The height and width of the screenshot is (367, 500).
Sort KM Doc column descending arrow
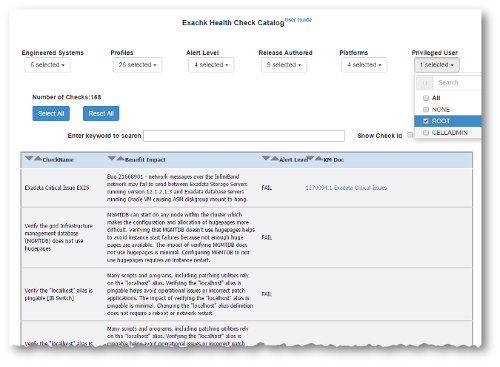310,158
